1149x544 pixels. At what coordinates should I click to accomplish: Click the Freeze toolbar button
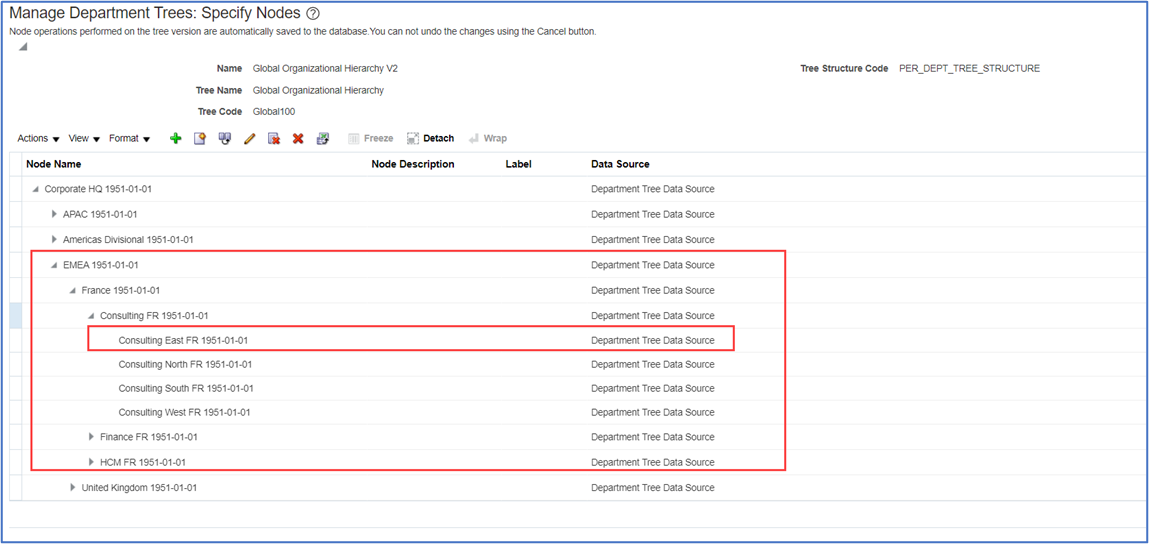[370, 138]
